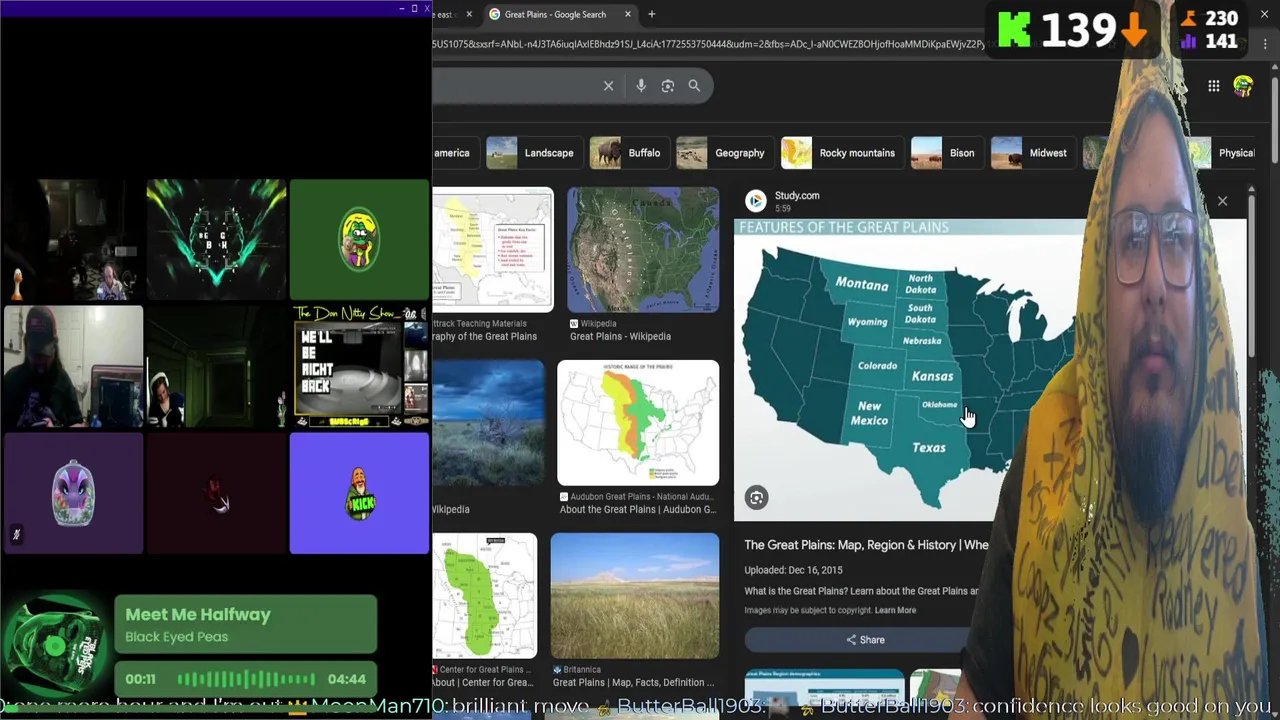This screenshot has height=720, width=1280.
Task: Click the Share button
Action: click(865, 640)
